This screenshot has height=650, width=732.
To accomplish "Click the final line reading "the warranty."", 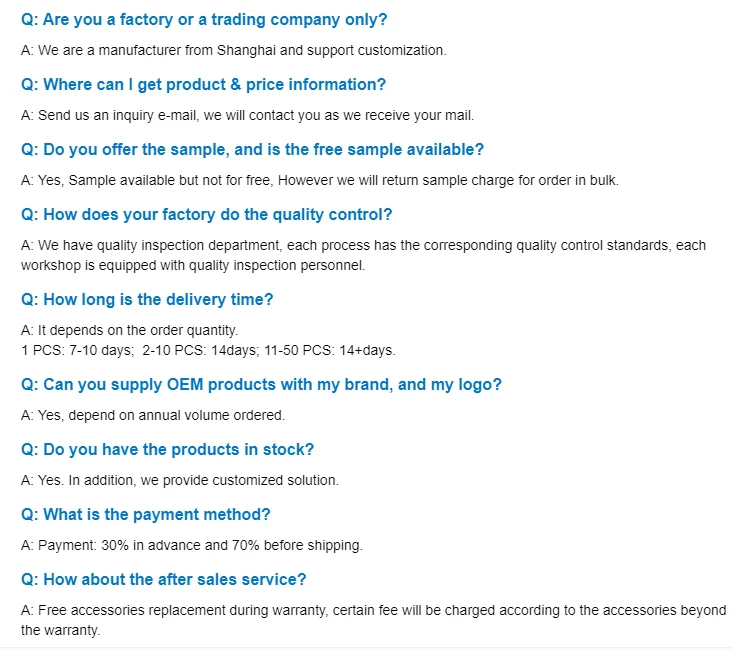I will [61, 630].
